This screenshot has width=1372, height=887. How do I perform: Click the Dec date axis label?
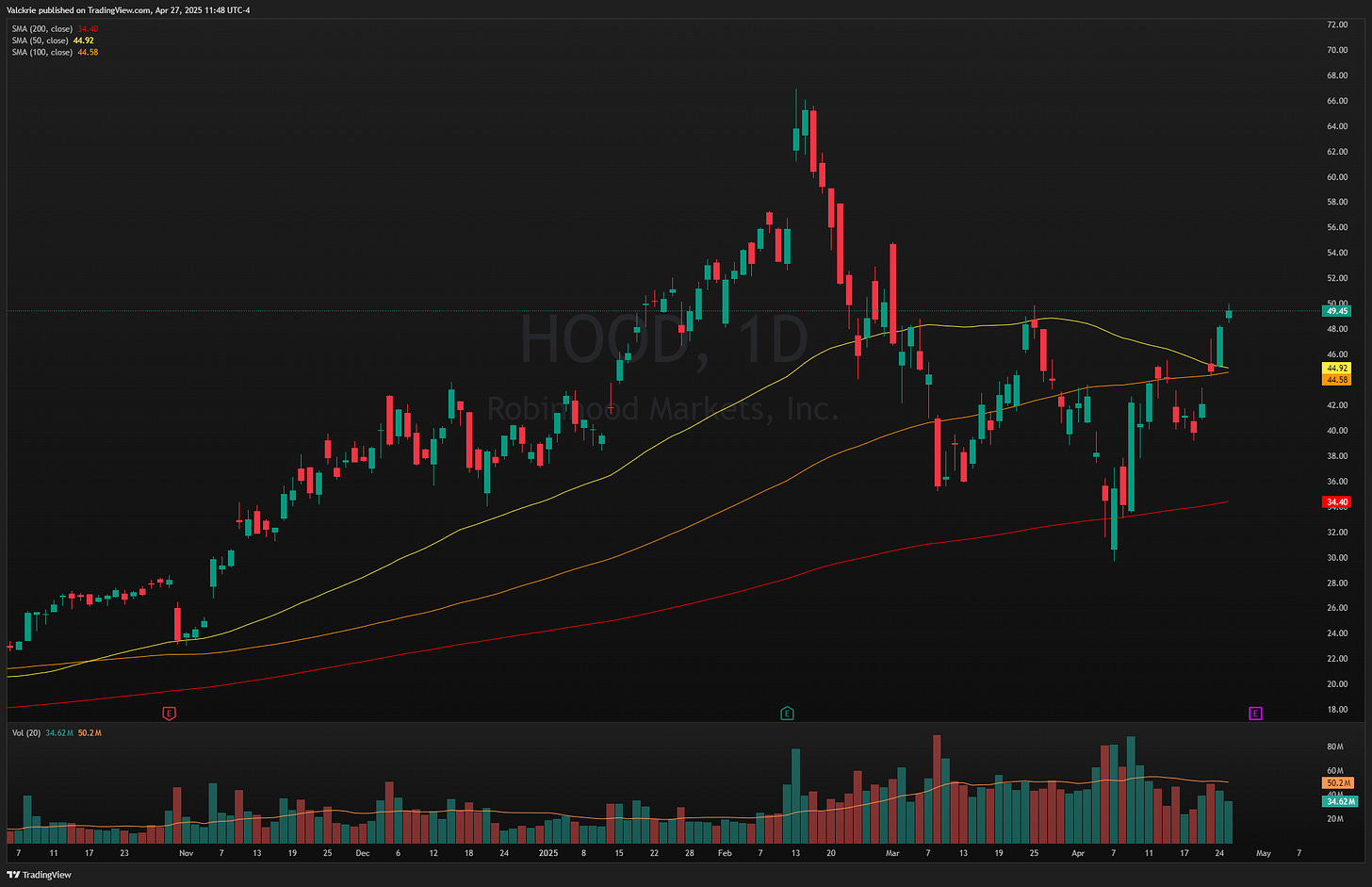point(363,853)
